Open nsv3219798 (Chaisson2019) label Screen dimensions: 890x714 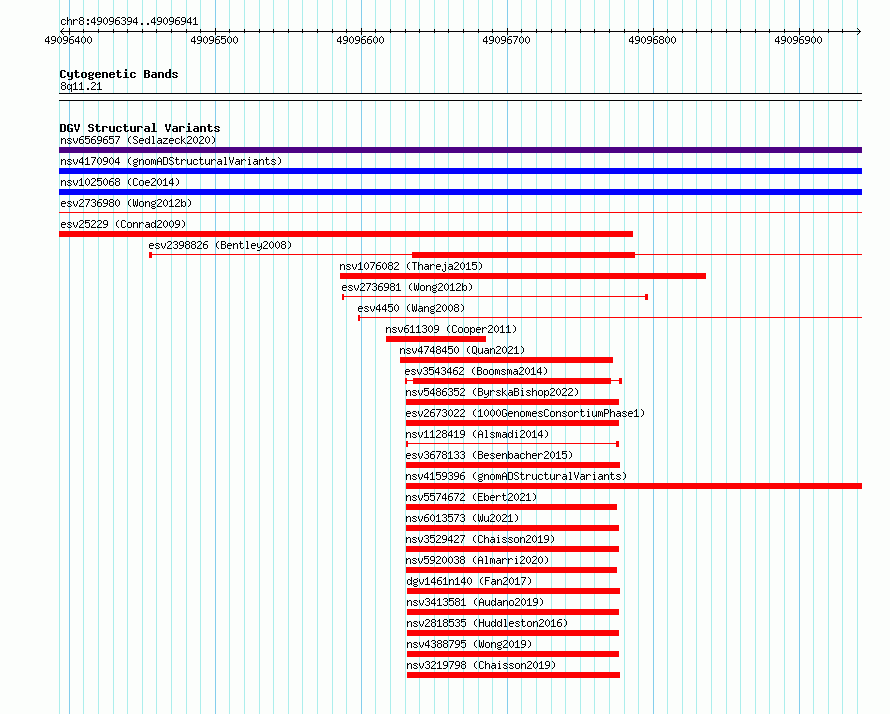pyautogui.click(x=481, y=665)
